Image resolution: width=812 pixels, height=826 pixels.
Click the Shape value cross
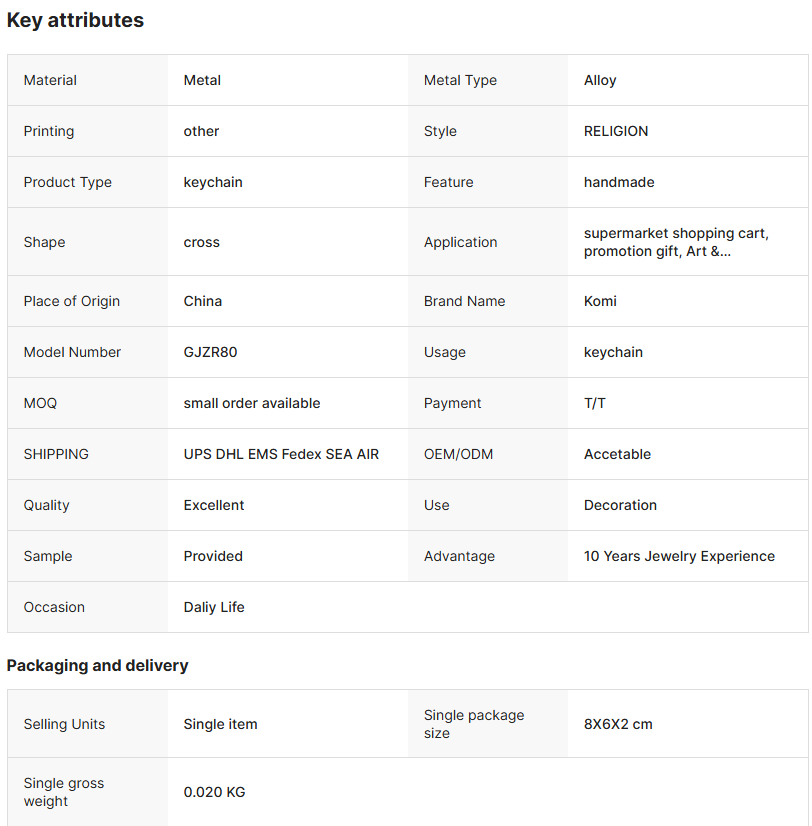tap(201, 242)
